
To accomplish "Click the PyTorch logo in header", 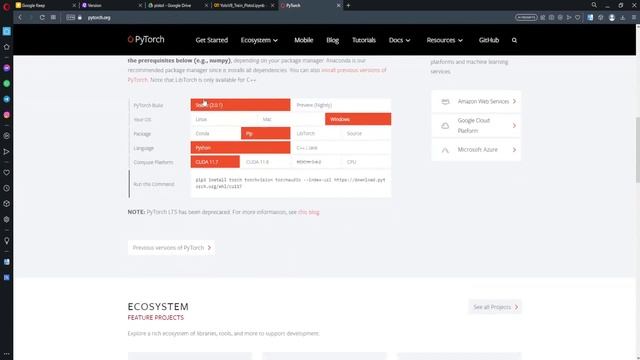I will (146, 40).
